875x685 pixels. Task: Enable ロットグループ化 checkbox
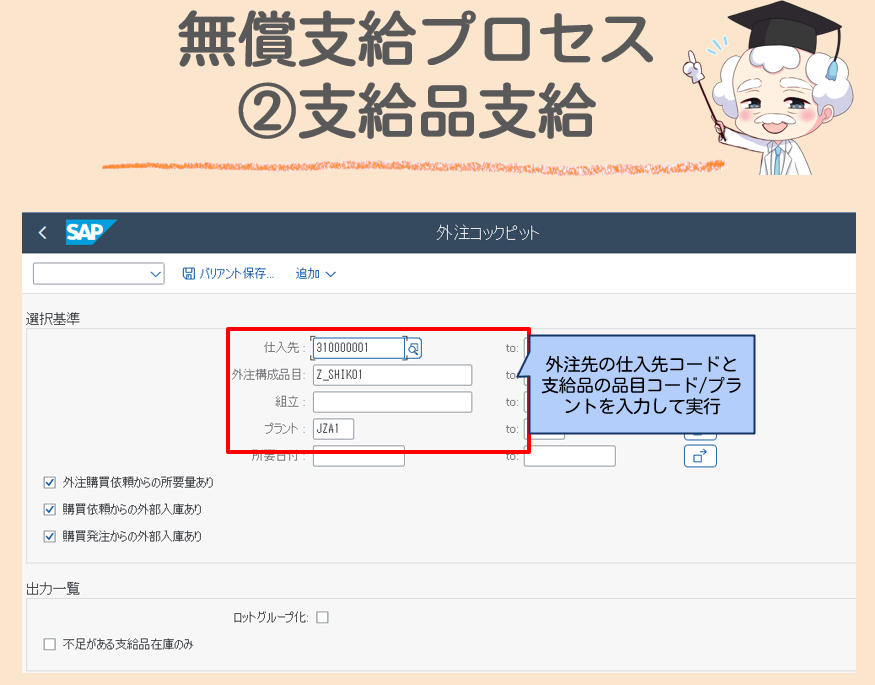click(322, 617)
